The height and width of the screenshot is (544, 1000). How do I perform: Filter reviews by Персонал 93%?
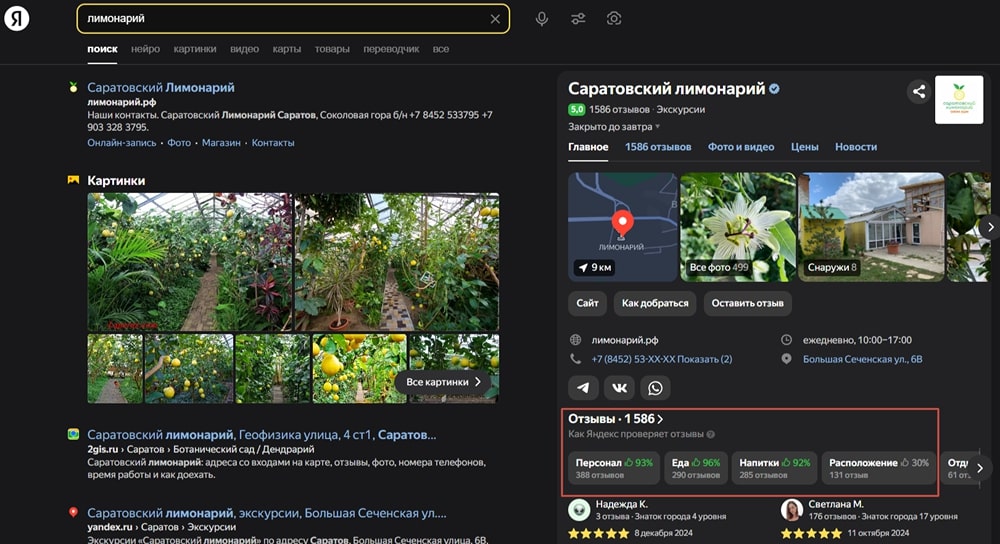pos(614,468)
